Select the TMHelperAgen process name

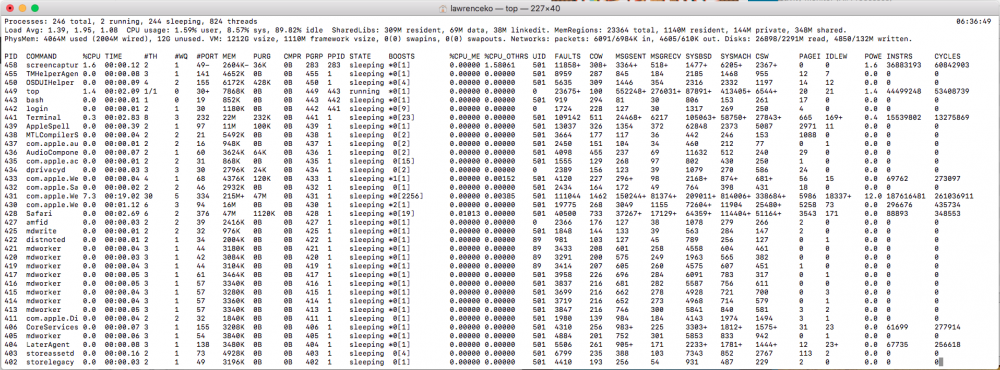click(x=52, y=73)
